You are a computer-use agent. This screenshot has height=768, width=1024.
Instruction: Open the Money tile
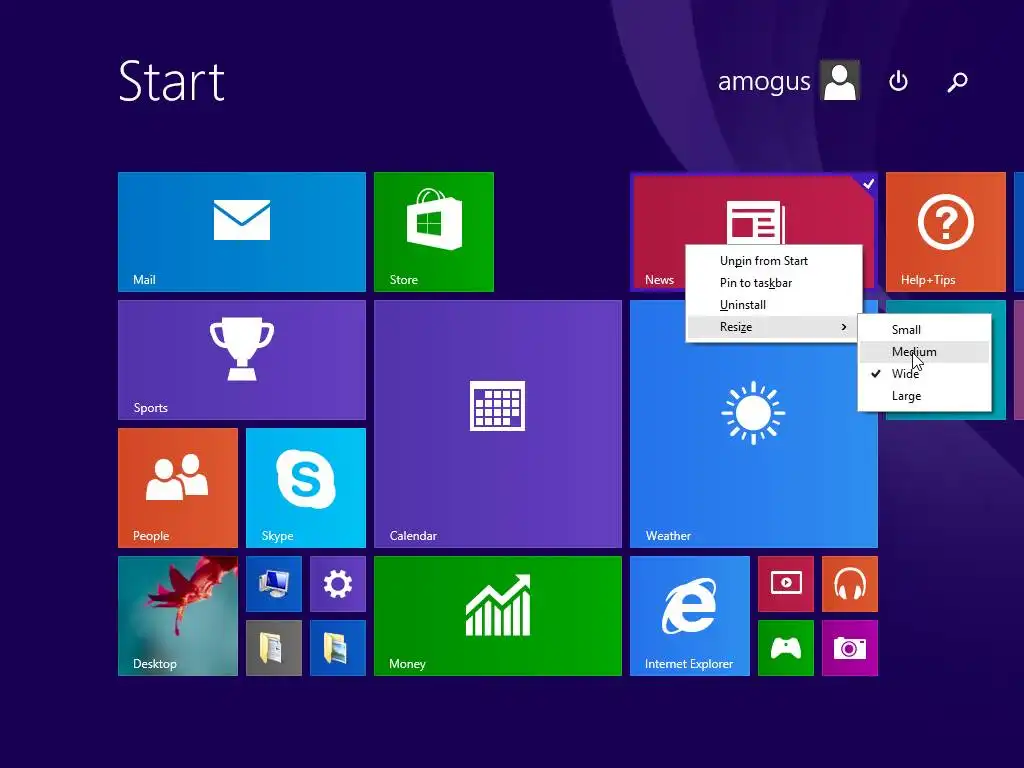tap(498, 616)
